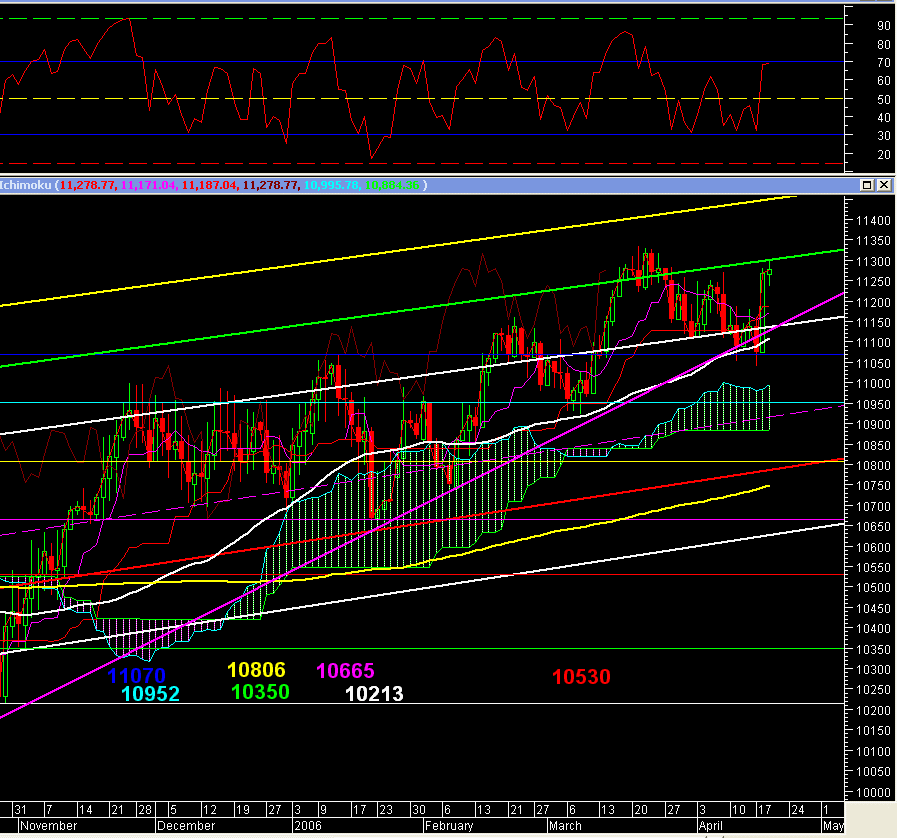Click the 10700 price axis label
This screenshot has height=838, width=897.
tap(874, 507)
